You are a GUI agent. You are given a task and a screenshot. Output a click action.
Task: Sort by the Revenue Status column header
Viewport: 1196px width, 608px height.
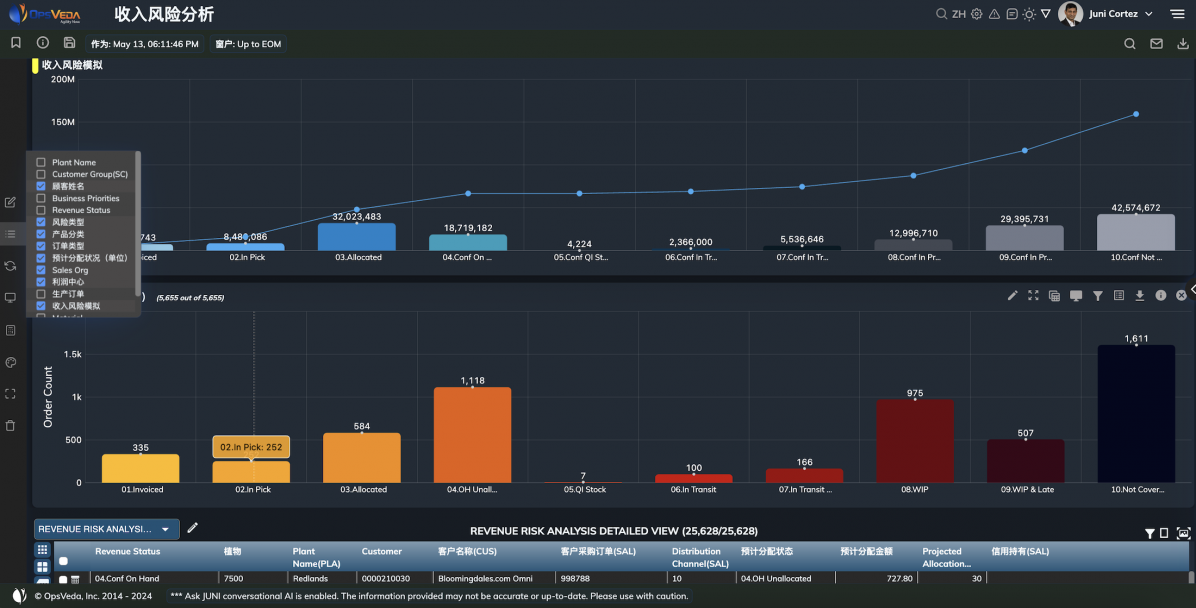(x=127, y=551)
